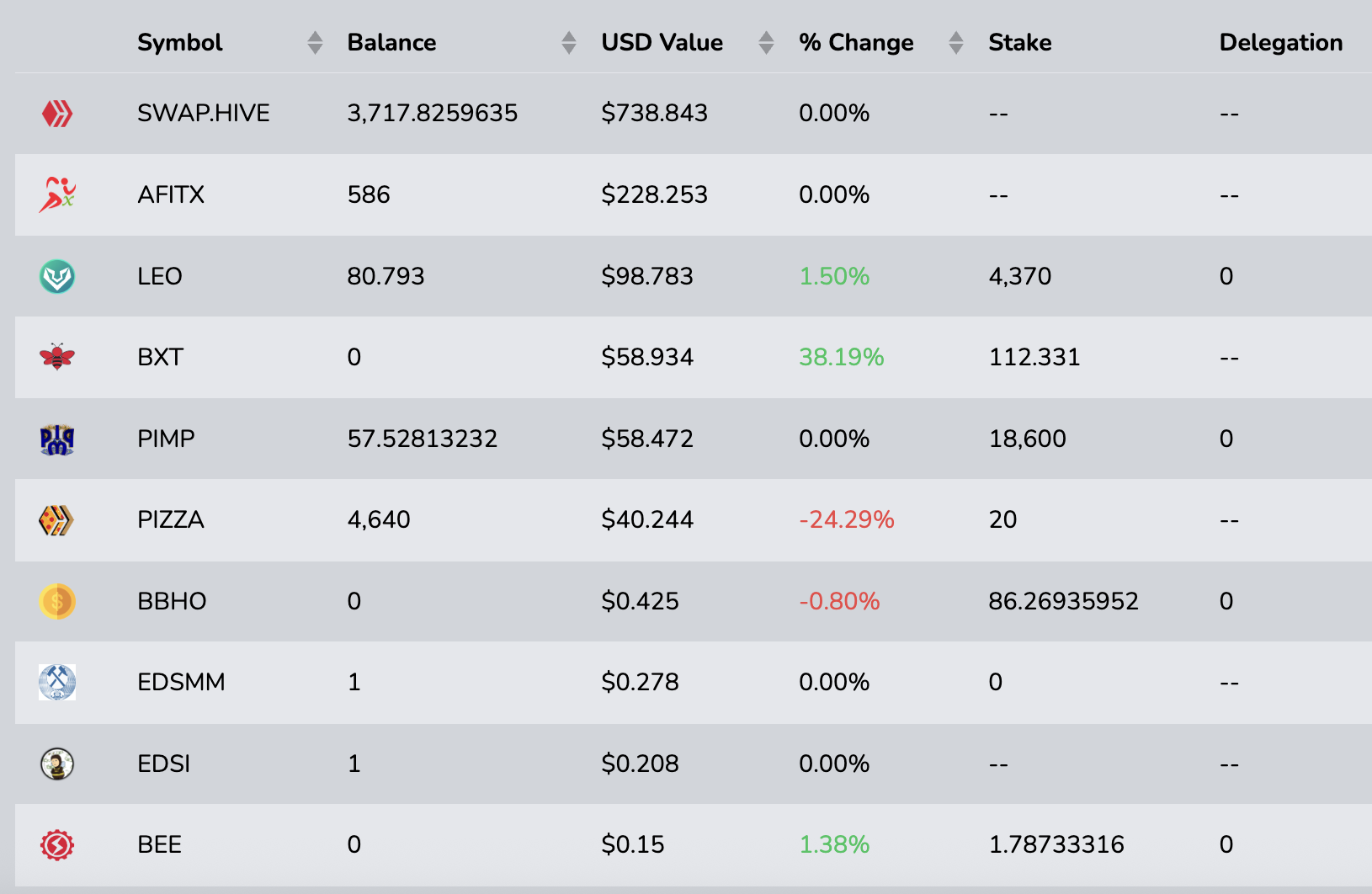The width and height of the screenshot is (1372, 894).
Task: Select the BBHO gold coin icon
Action: [57, 601]
